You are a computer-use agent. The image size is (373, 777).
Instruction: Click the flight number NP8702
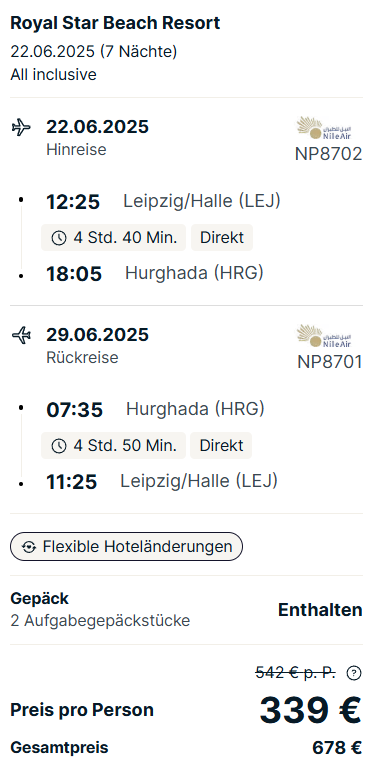(x=329, y=154)
